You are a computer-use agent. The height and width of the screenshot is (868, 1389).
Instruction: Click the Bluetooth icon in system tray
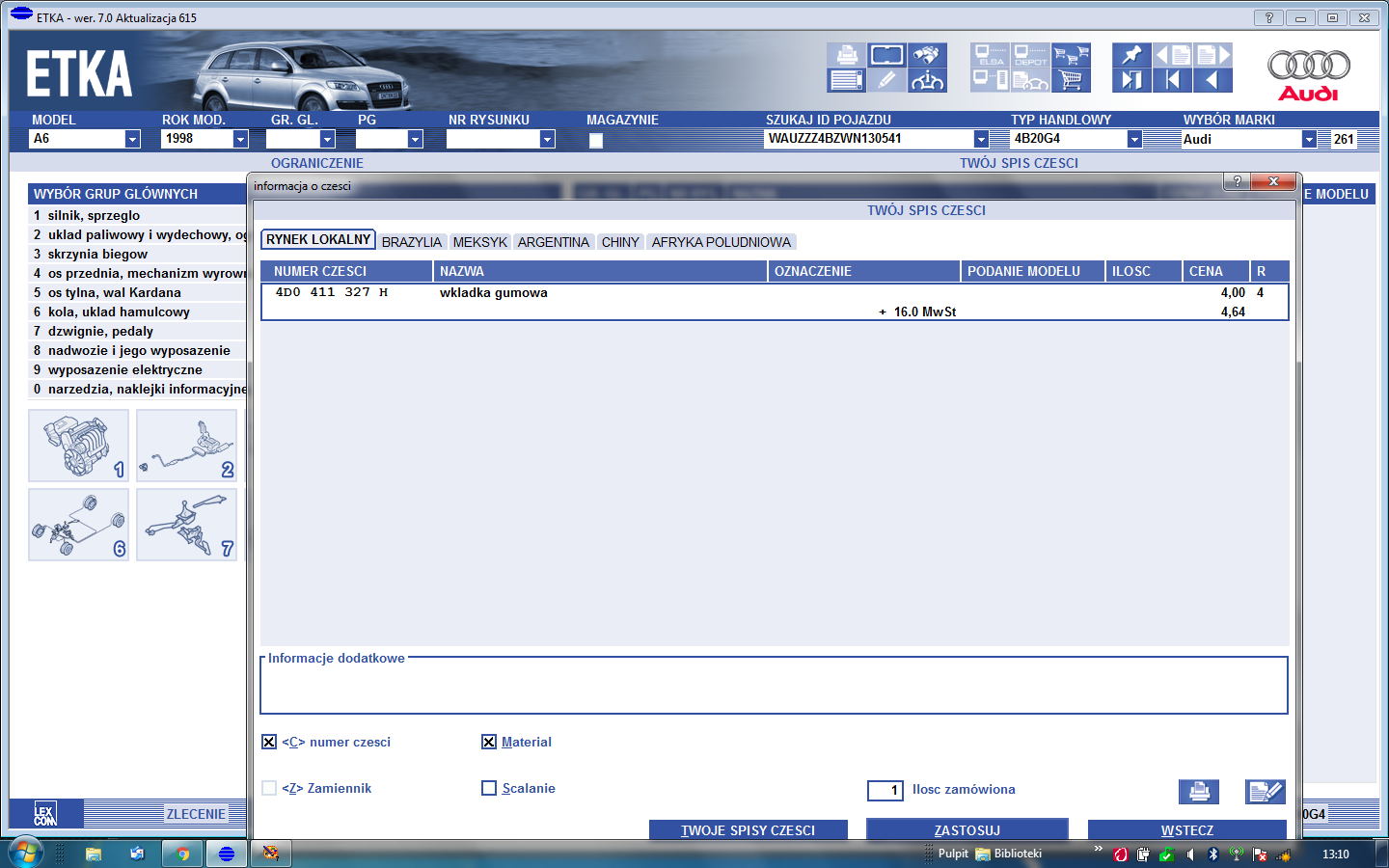(1213, 854)
